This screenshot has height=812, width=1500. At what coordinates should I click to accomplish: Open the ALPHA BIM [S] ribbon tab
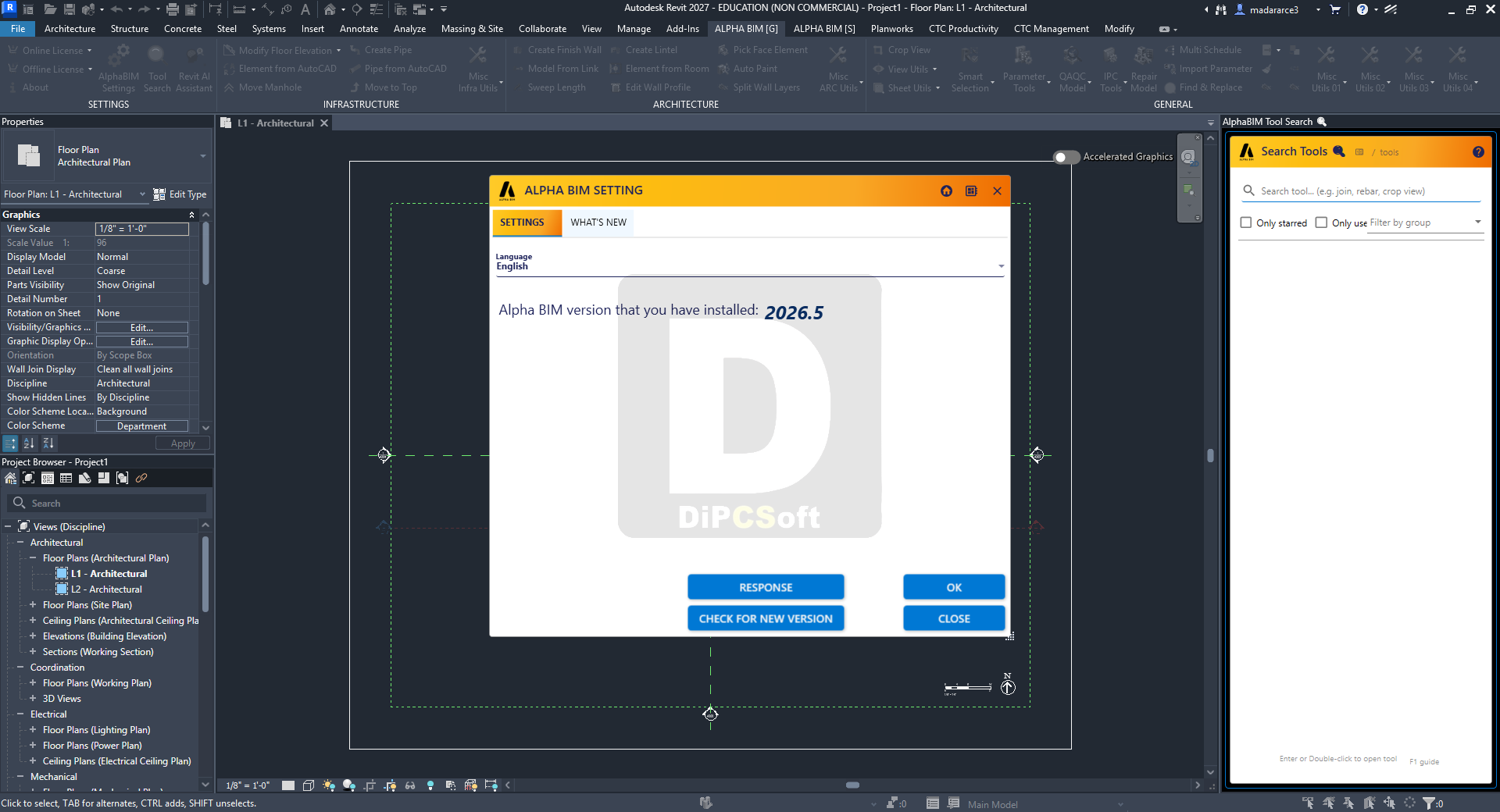click(824, 29)
